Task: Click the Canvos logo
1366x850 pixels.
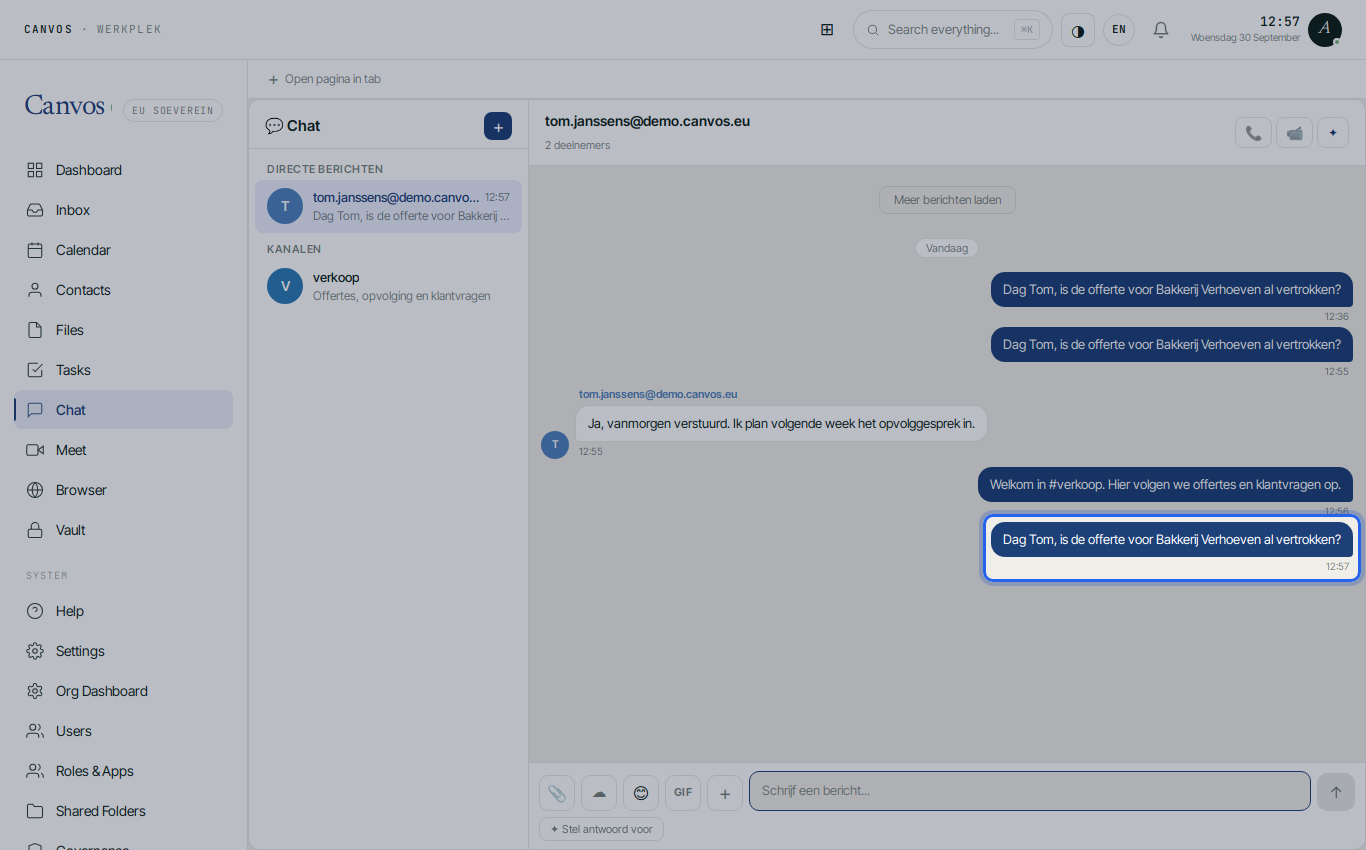Action: coord(65,106)
